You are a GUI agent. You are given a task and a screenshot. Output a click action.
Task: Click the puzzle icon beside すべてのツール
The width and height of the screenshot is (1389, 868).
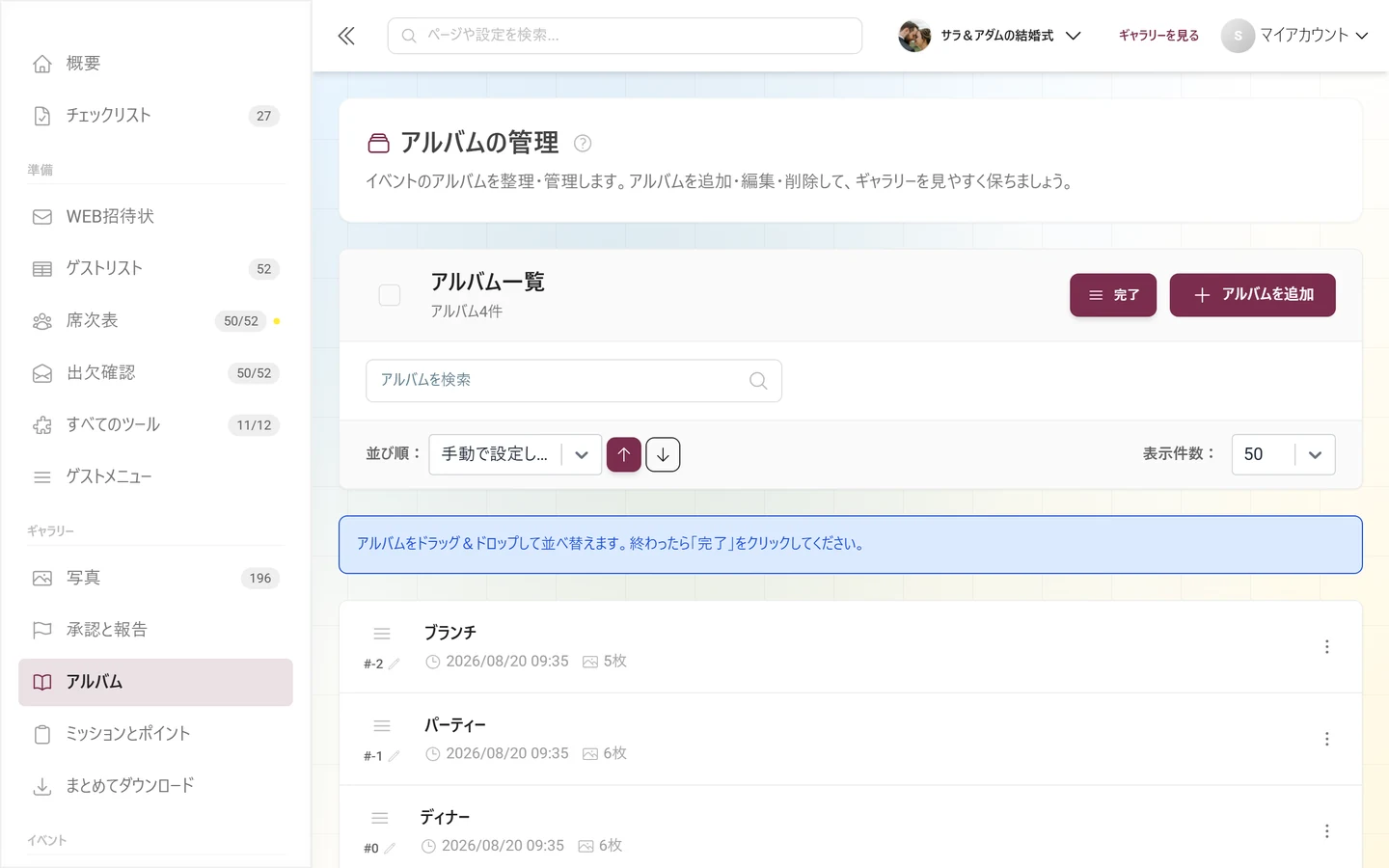(x=42, y=425)
